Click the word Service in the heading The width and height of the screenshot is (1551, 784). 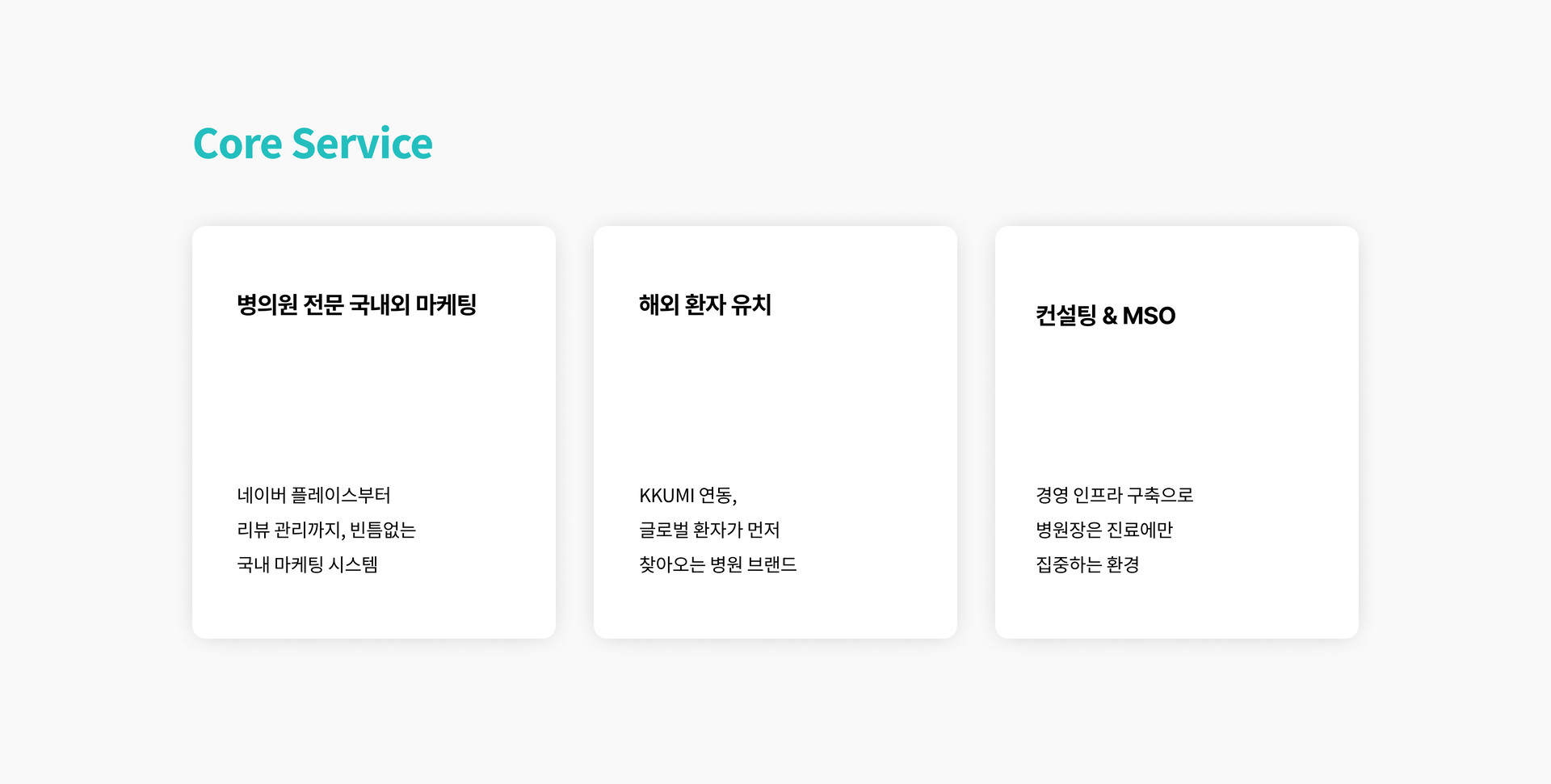(x=362, y=144)
